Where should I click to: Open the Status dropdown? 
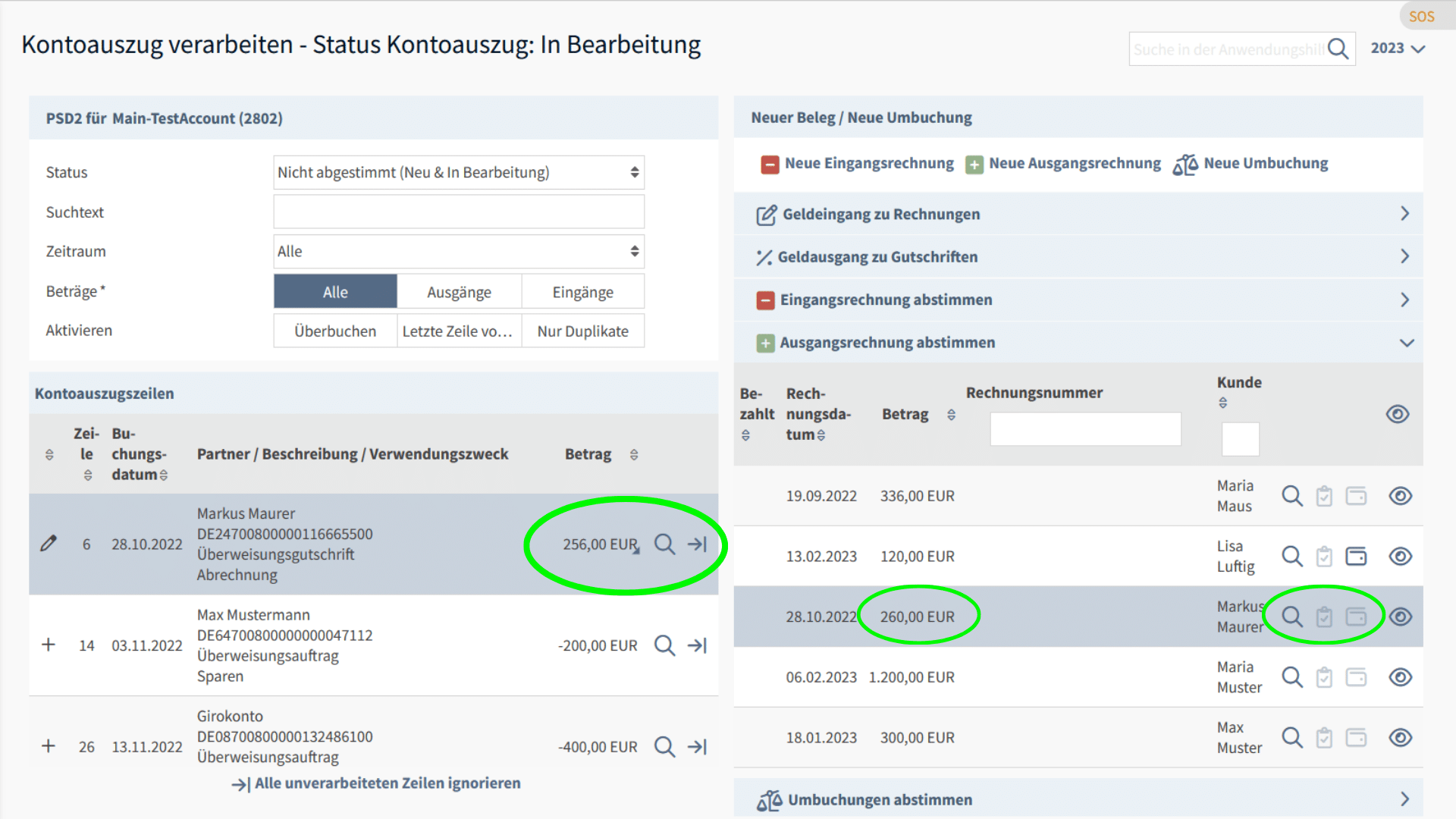[x=458, y=172]
